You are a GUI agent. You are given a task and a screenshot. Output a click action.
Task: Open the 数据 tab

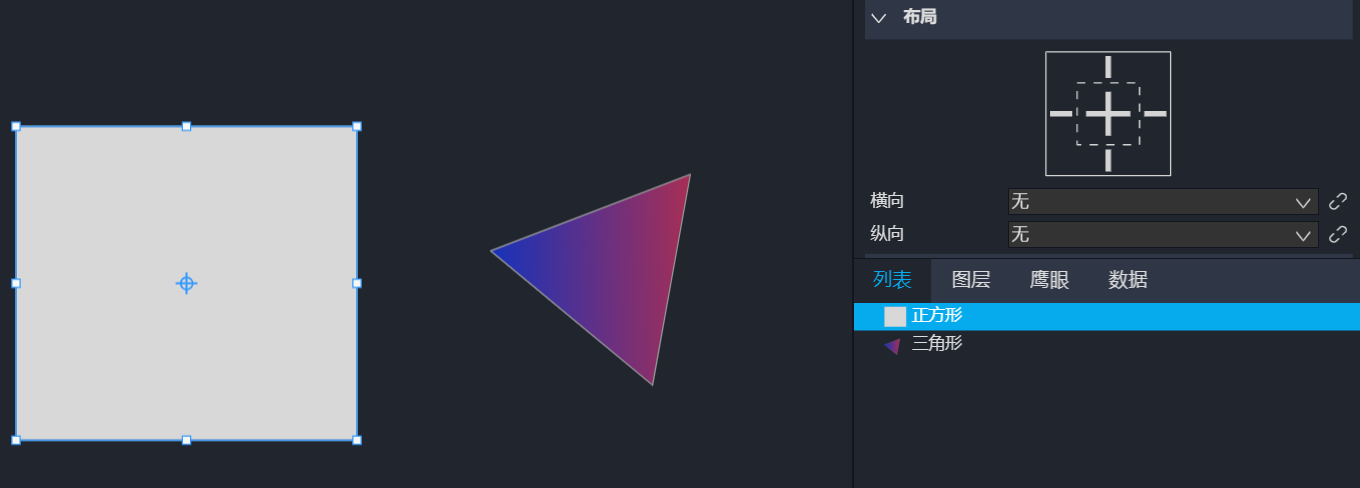coord(1128,280)
